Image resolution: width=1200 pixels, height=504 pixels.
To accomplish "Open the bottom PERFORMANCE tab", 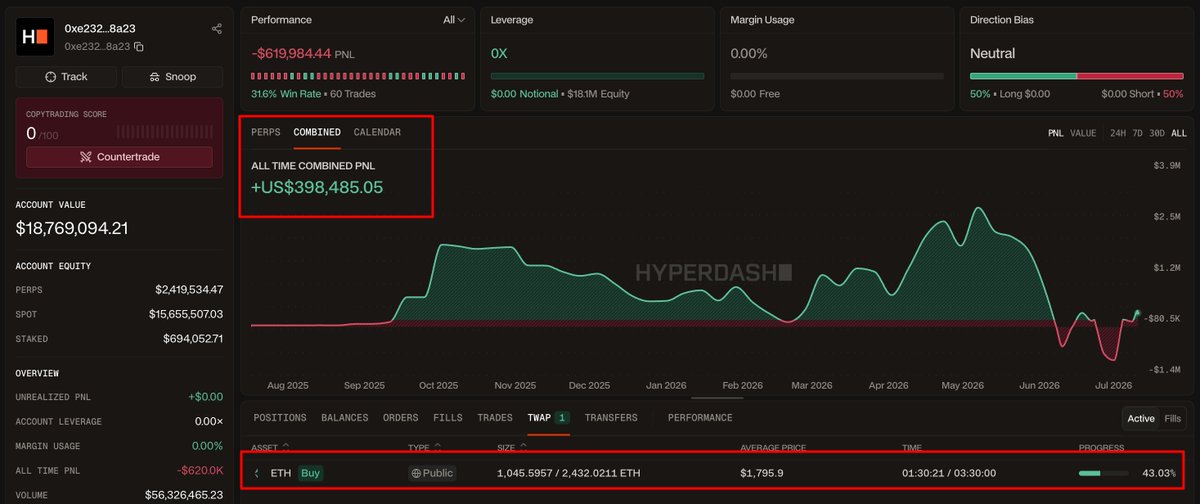I will (x=700, y=417).
